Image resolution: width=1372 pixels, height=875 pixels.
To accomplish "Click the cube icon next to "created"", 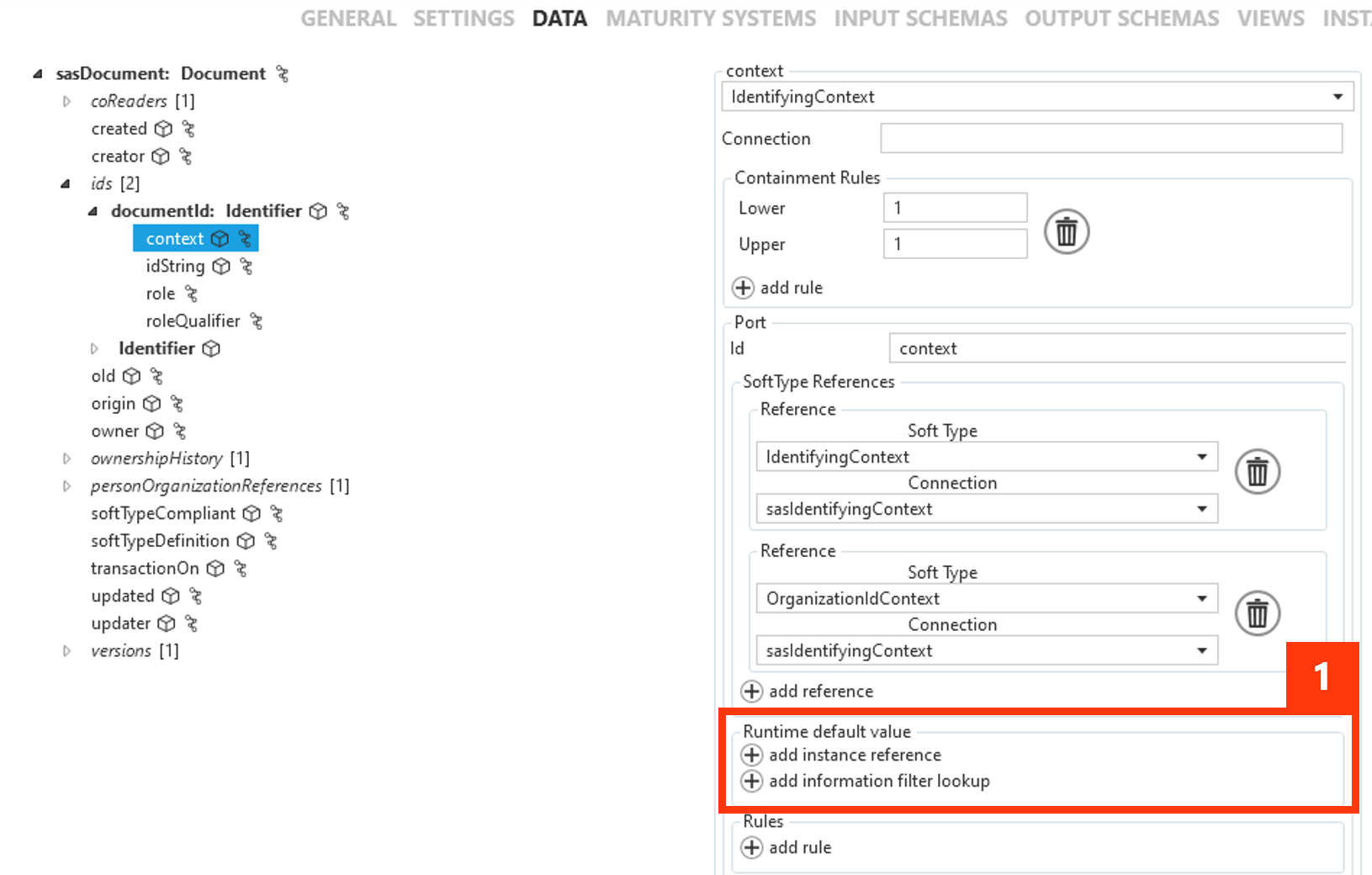I will [x=165, y=129].
